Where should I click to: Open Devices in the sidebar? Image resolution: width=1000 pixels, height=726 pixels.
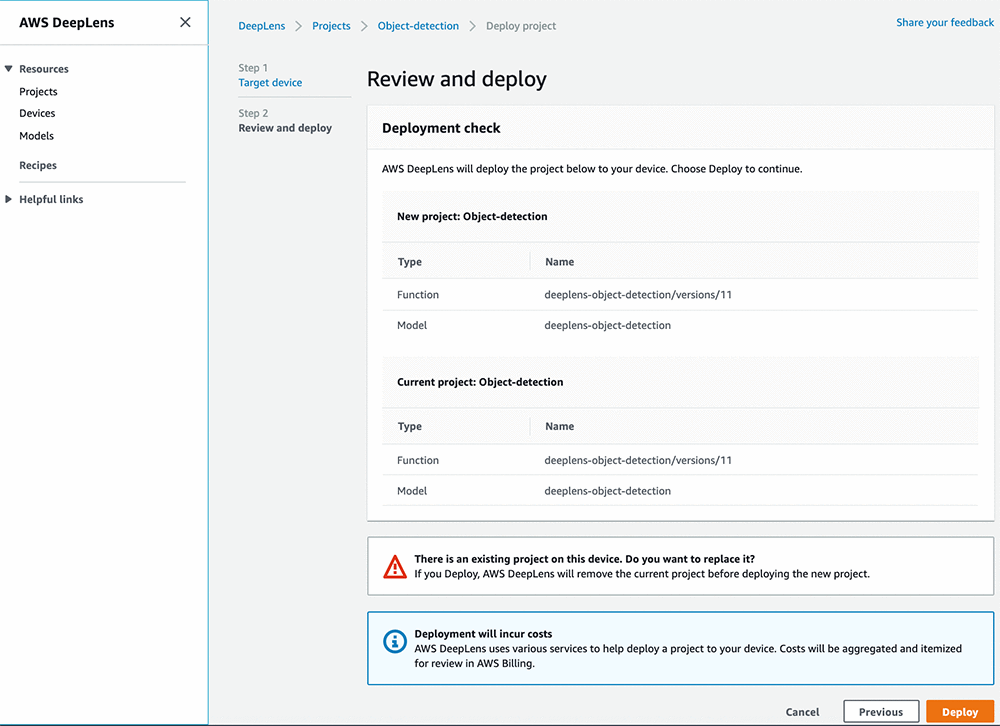tap(37, 113)
